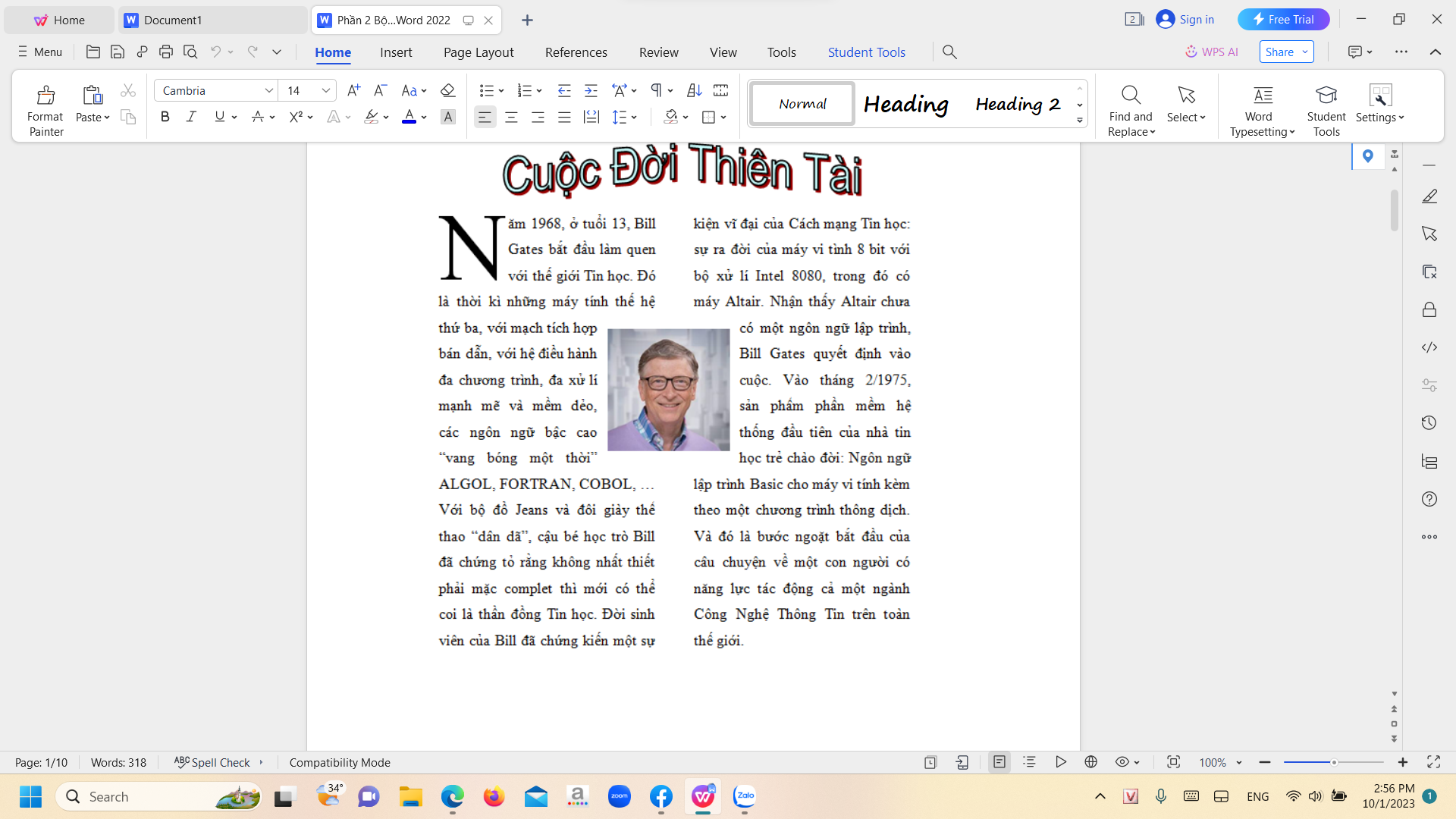Clear formatting with the eraser icon
Viewport: 1456px width, 819px height.
(447, 91)
